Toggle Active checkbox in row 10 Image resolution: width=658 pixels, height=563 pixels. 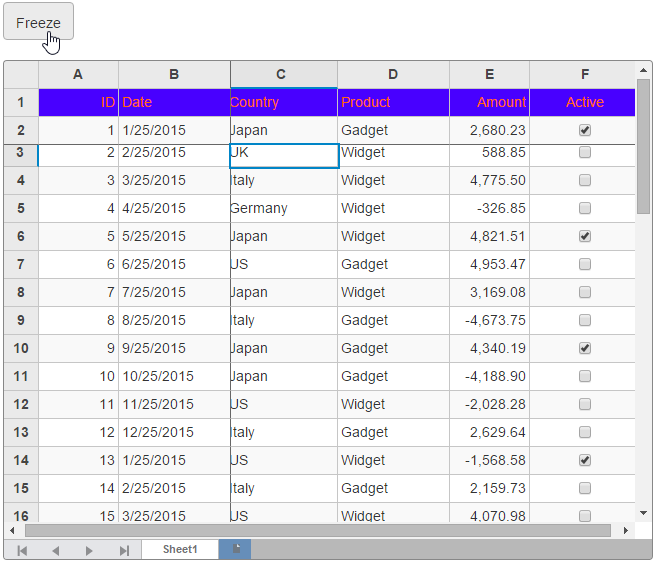tap(585, 348)
